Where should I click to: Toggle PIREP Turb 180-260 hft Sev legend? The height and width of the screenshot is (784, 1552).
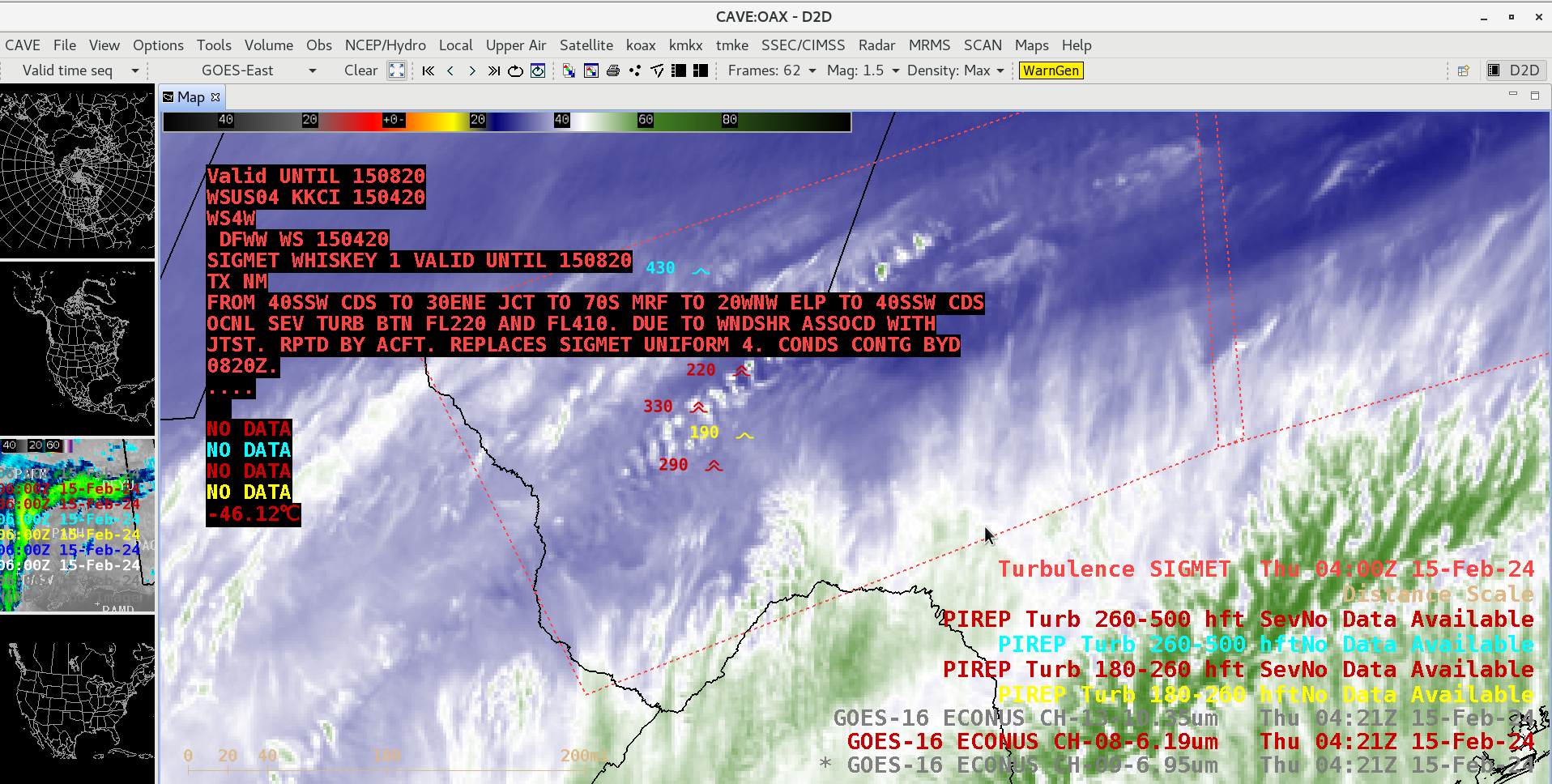[1238, 670]
